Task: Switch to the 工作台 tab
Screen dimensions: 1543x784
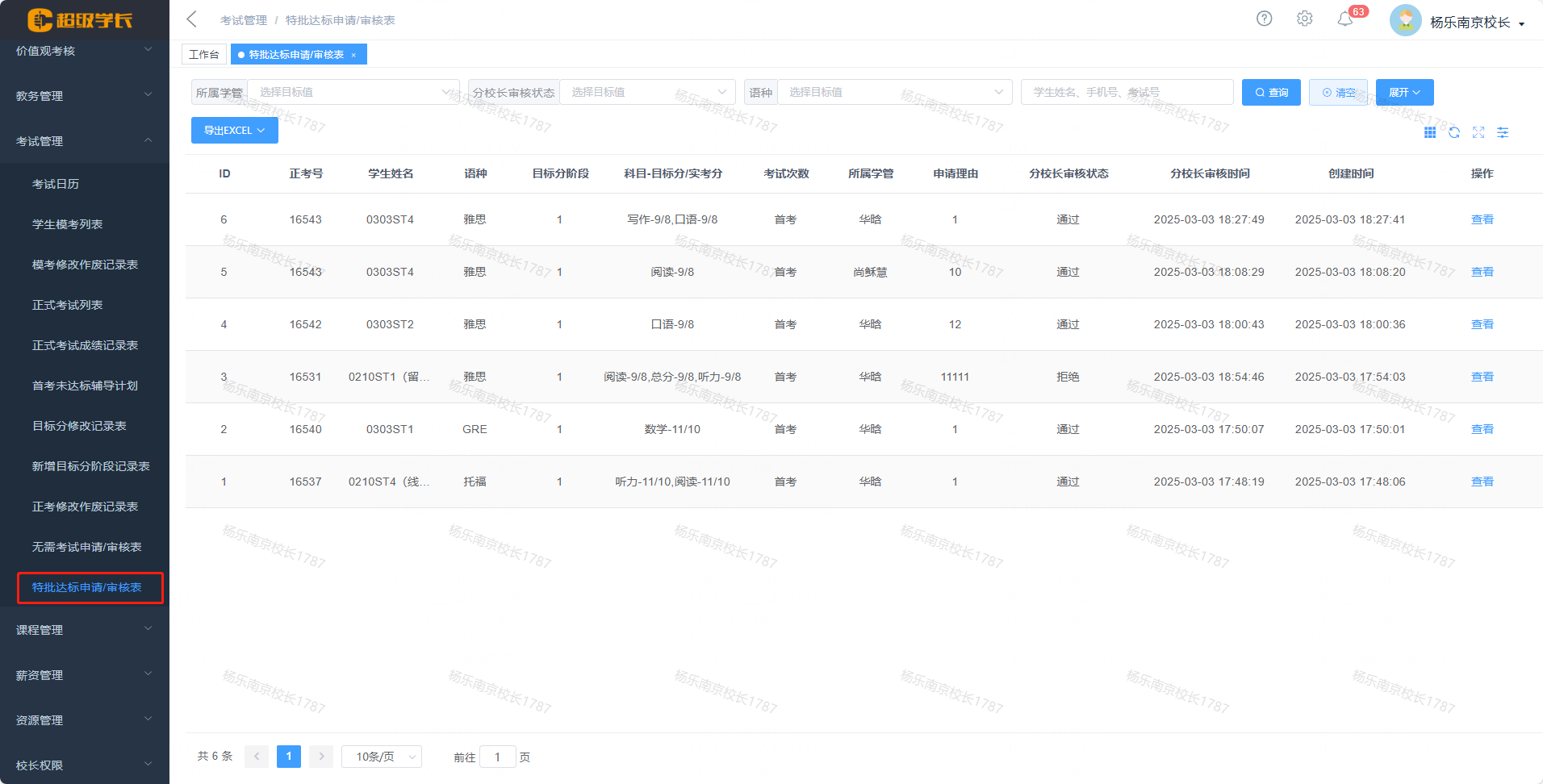Action: point(203,54)
